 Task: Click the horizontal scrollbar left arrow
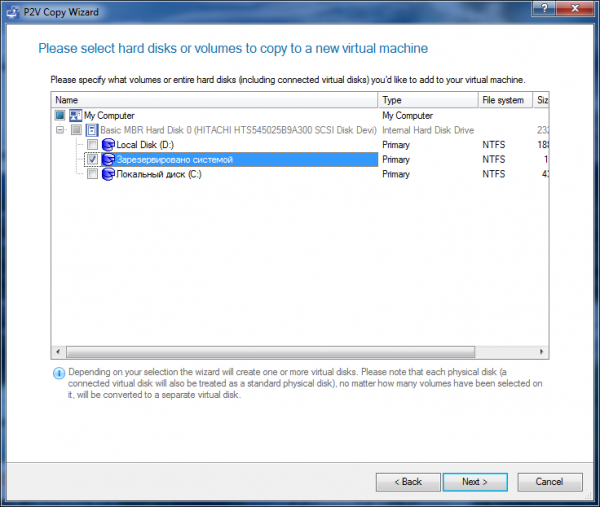[58, 352]
